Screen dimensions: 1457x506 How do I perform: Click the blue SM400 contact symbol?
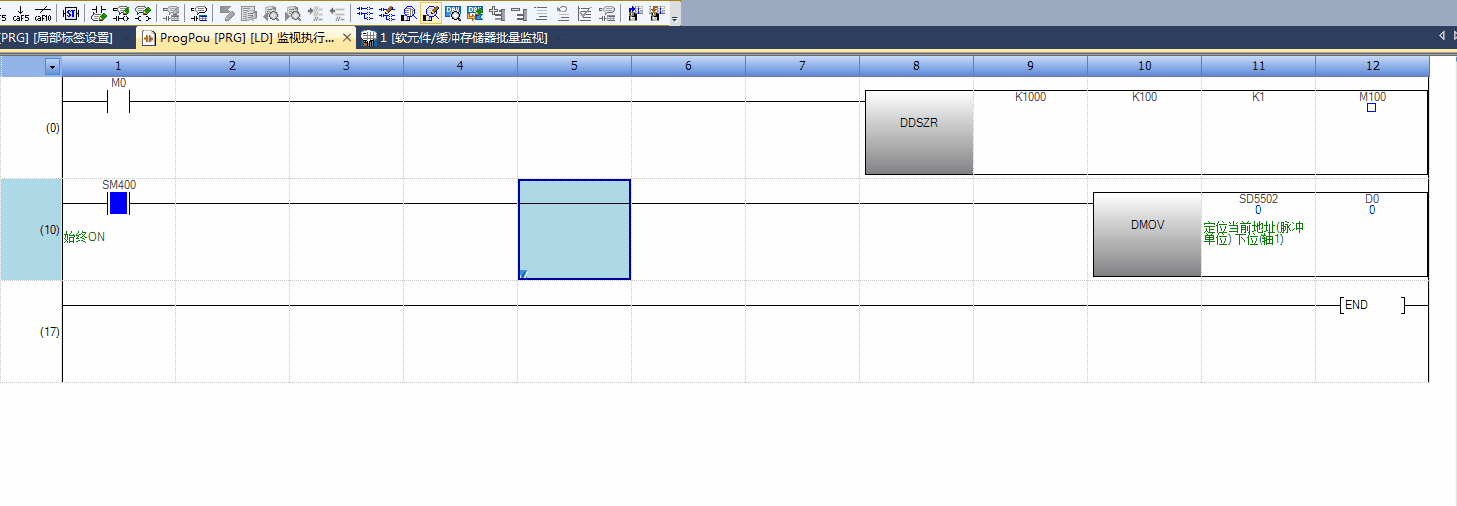[118, 204]
